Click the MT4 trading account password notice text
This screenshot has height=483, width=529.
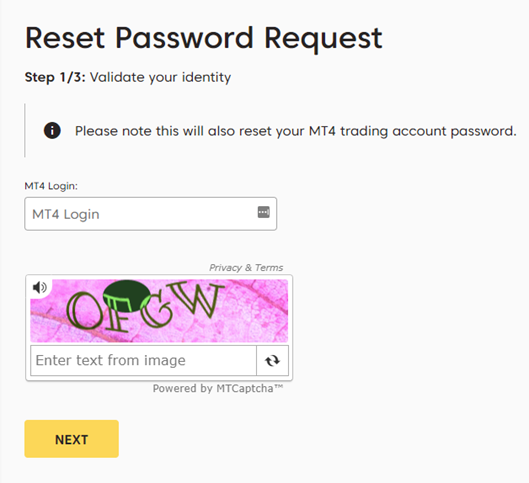pyautogui.click(x=296, y=131)
